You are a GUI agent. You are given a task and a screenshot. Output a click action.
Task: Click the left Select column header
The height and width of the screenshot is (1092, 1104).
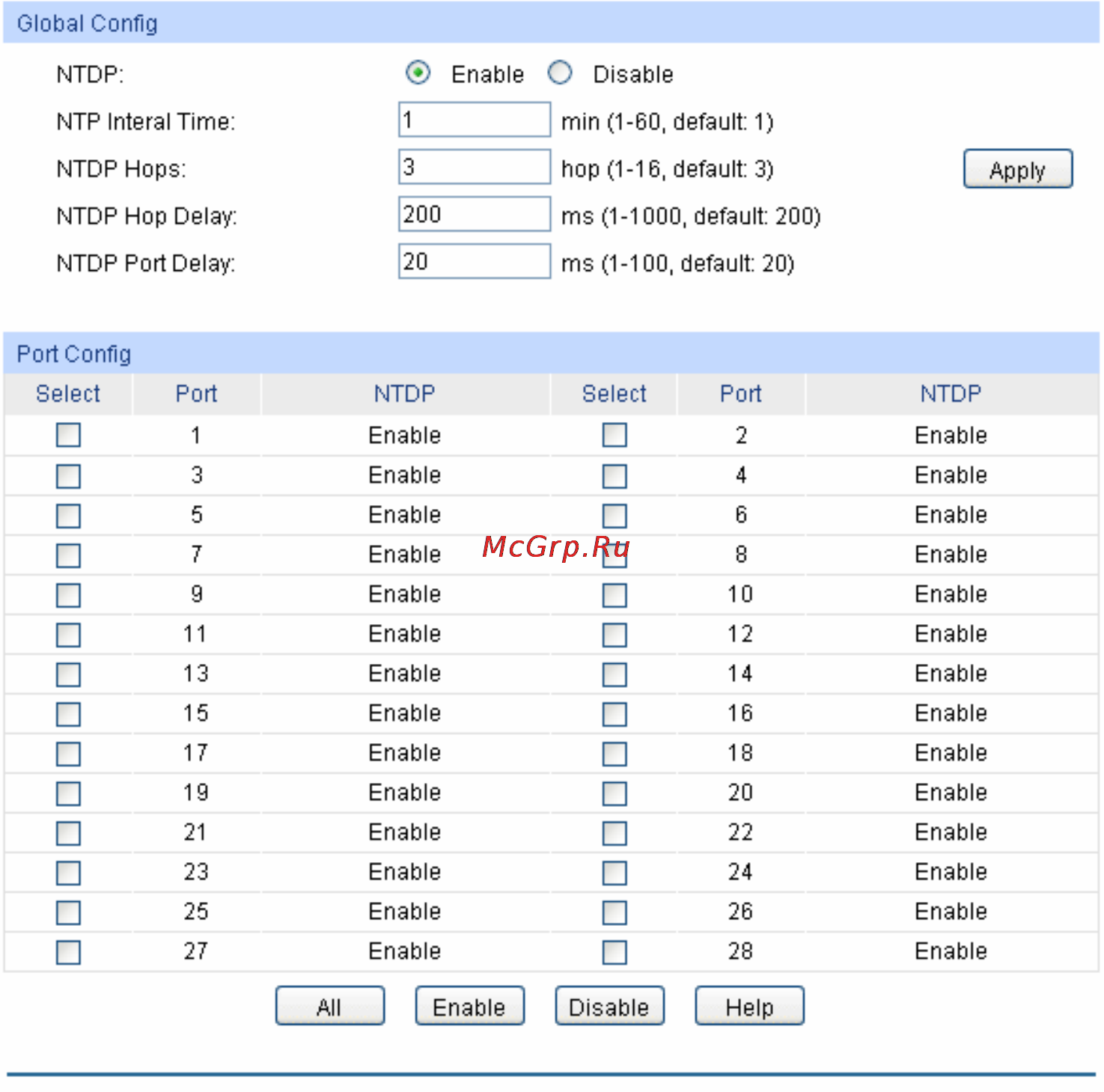coord(68,394)
